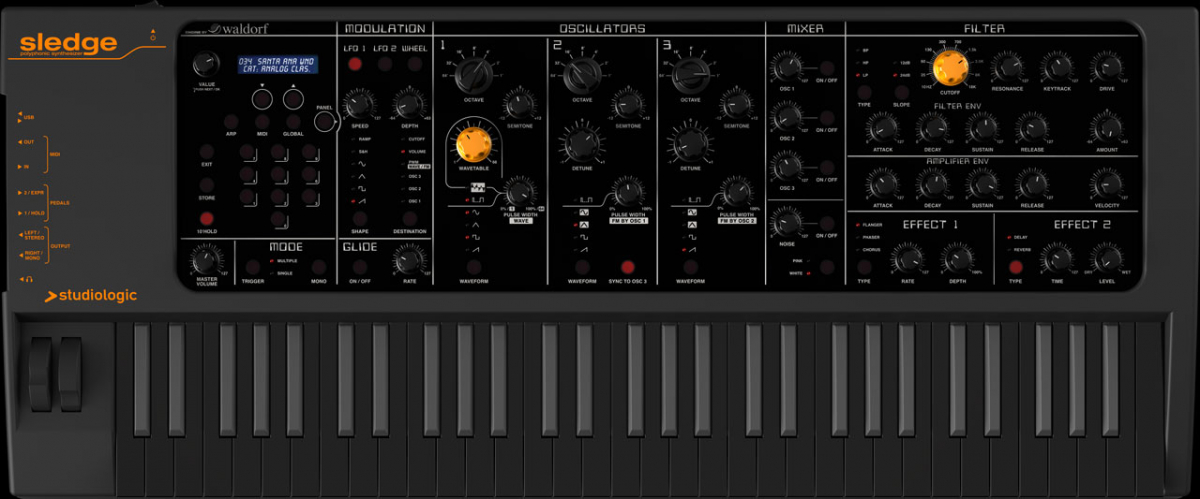The width and height of the screenshot is (1200, 499).
Task: Click the Filter KEYTRACK knob
Action: click(1056, 68)
